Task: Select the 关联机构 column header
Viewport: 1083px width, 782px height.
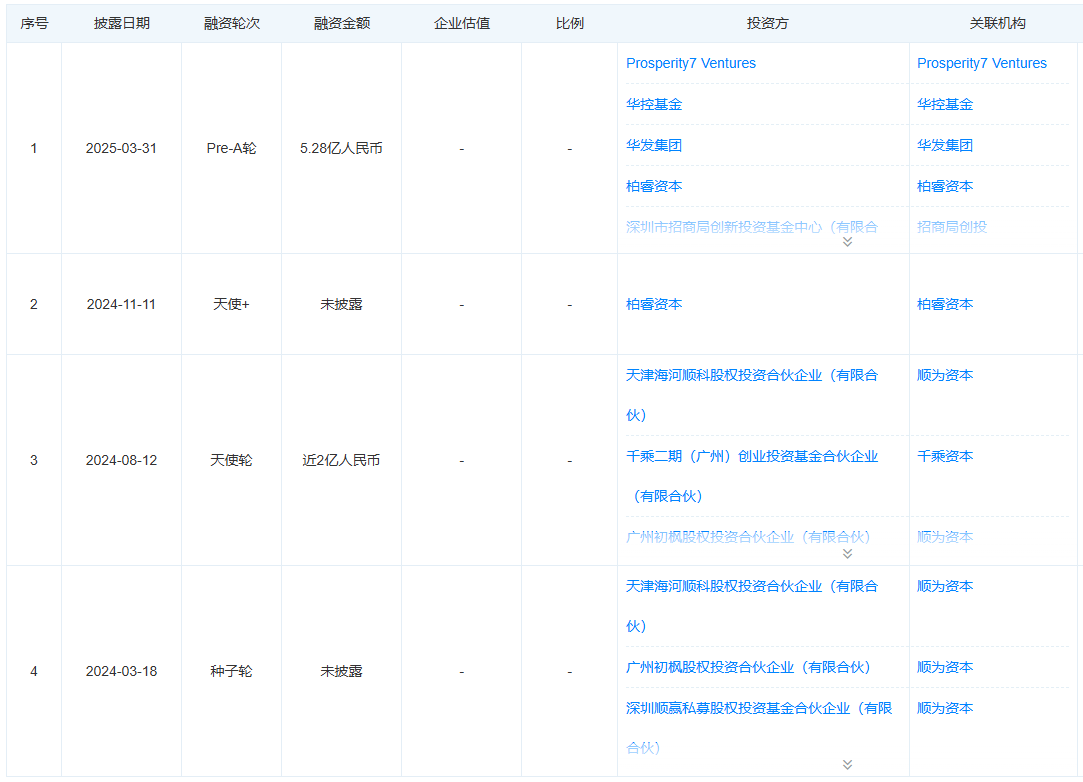Action: tap(997, 23)
